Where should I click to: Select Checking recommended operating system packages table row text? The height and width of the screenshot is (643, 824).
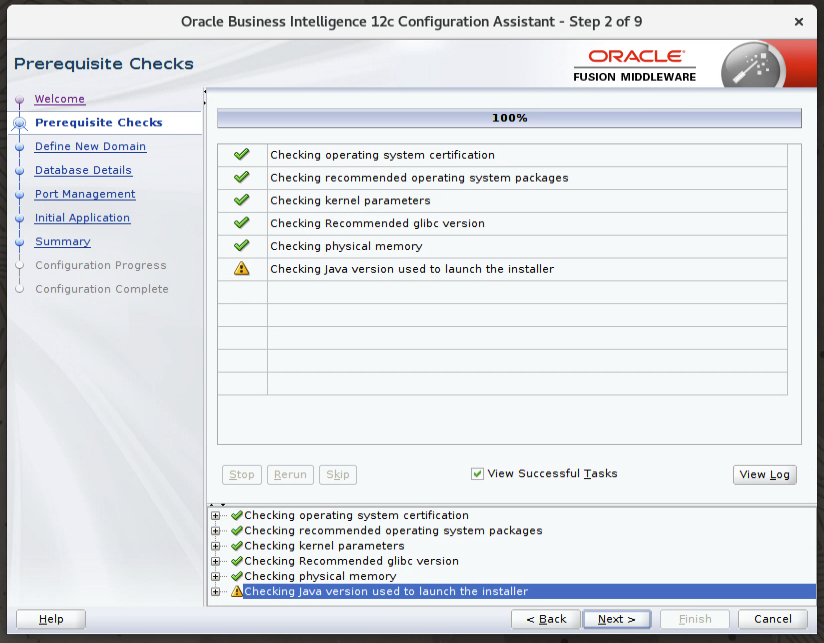[x=419, y=178]
